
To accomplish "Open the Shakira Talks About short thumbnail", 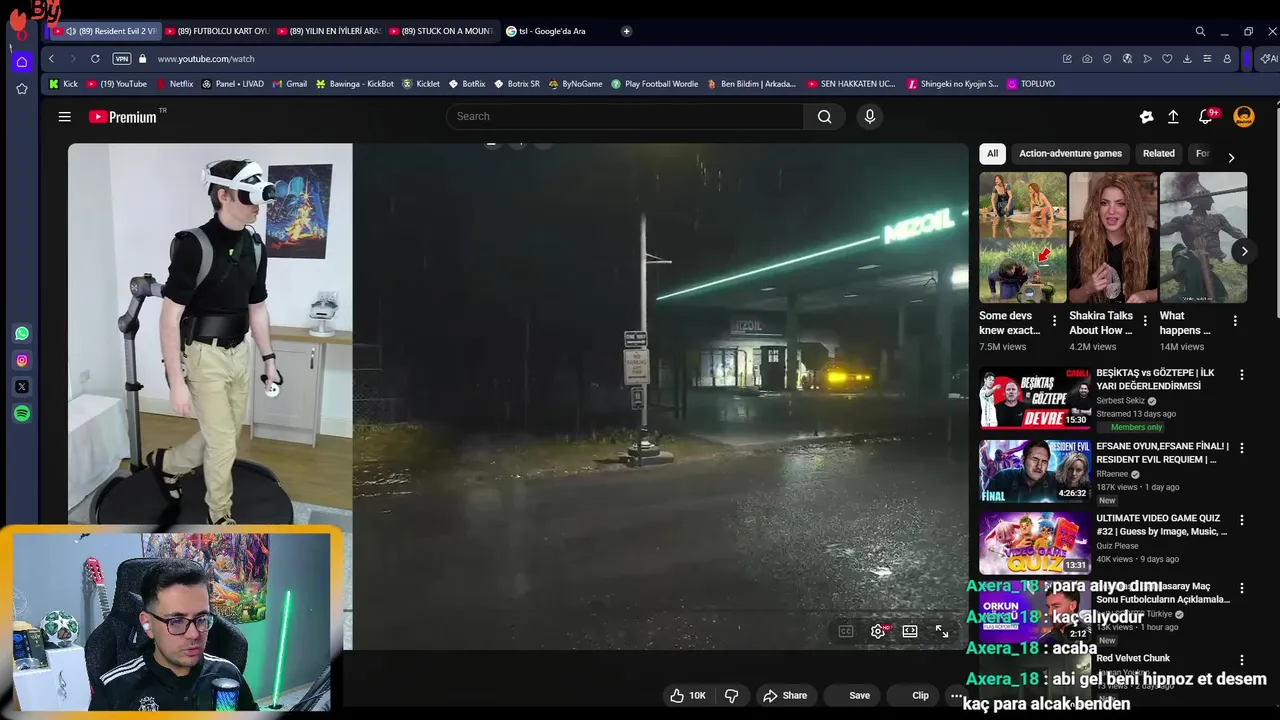I will pyautogui.click(x=1113, y=237).
